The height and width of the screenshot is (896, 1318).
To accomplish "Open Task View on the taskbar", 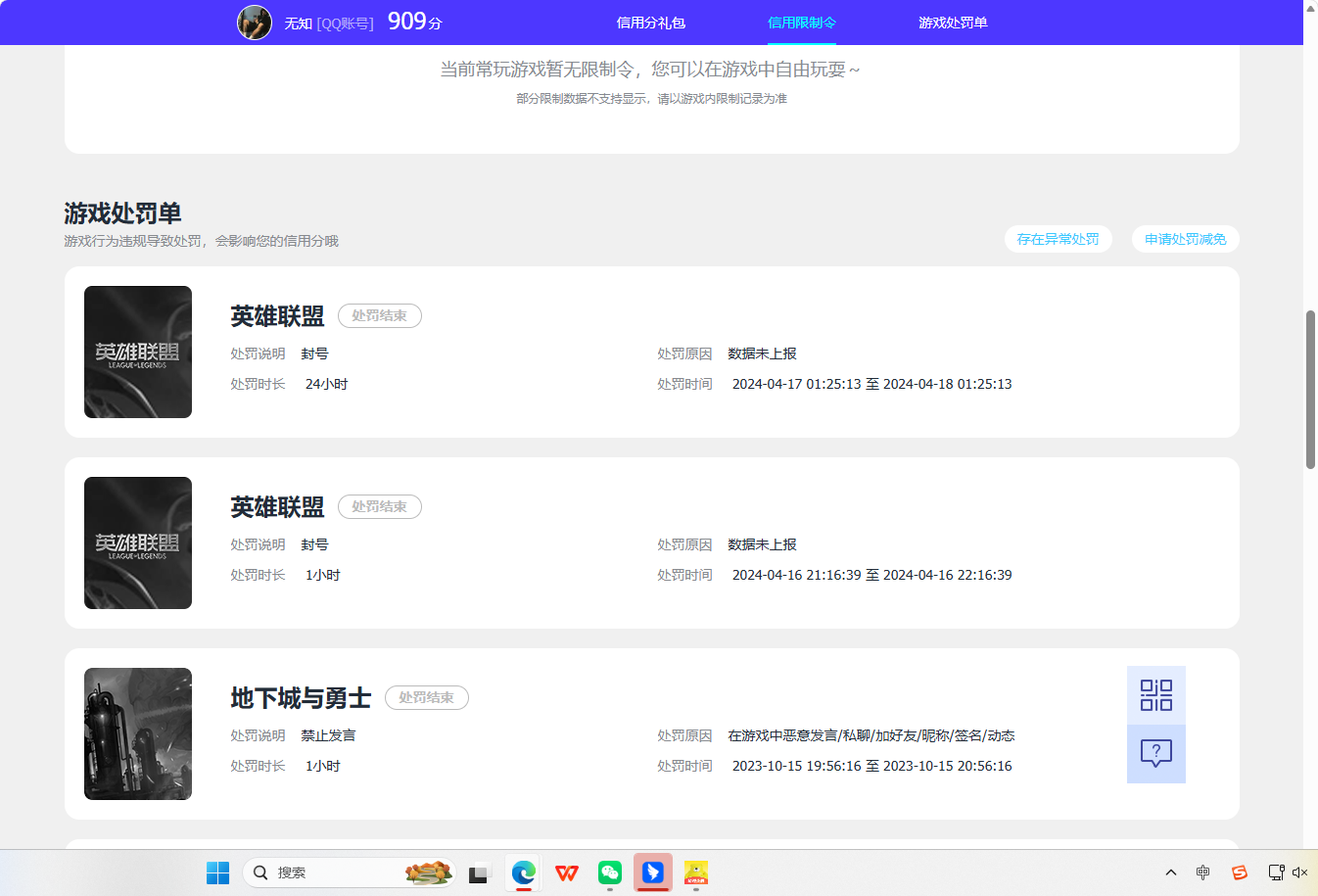I will (x=479, y=872).
